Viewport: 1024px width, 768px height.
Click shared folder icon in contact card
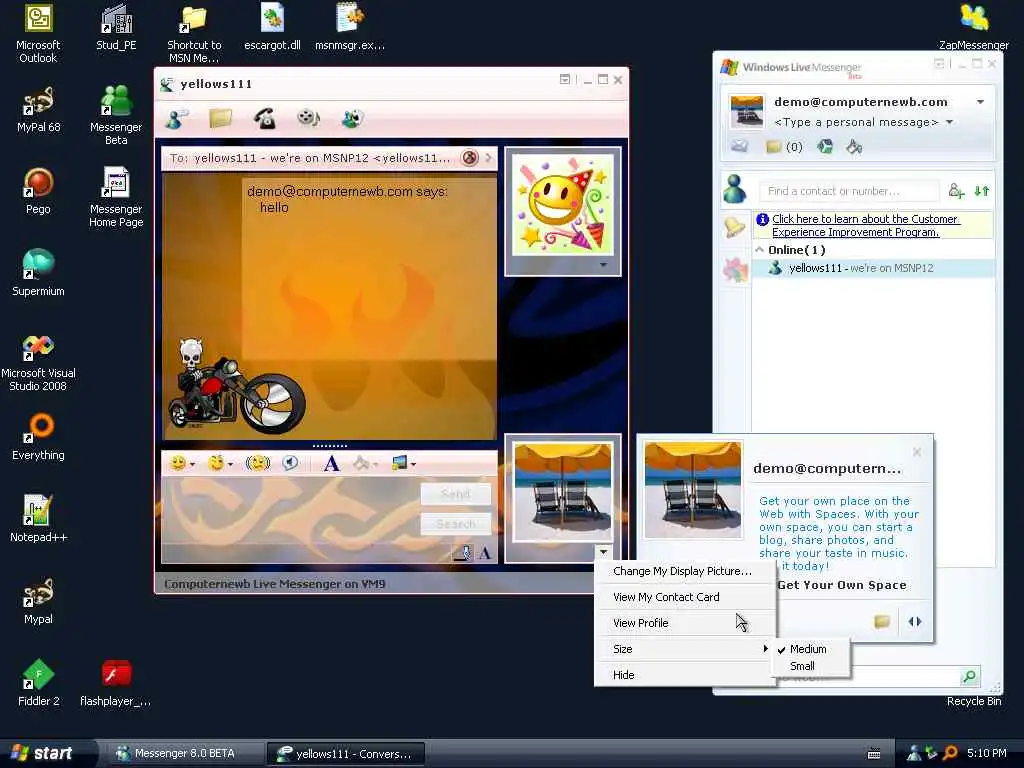pos(882,622)
